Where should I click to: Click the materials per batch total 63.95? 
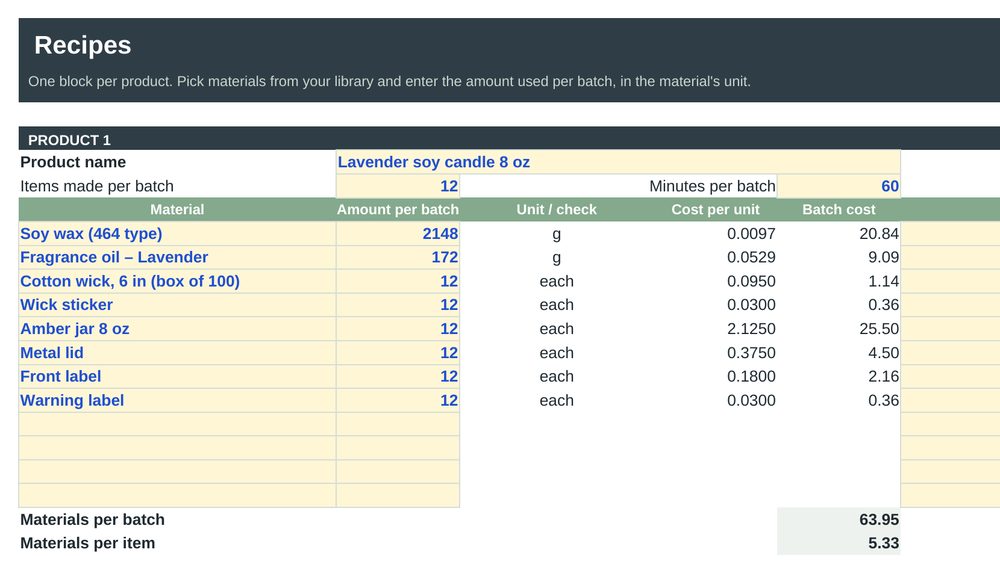(839, 519)
